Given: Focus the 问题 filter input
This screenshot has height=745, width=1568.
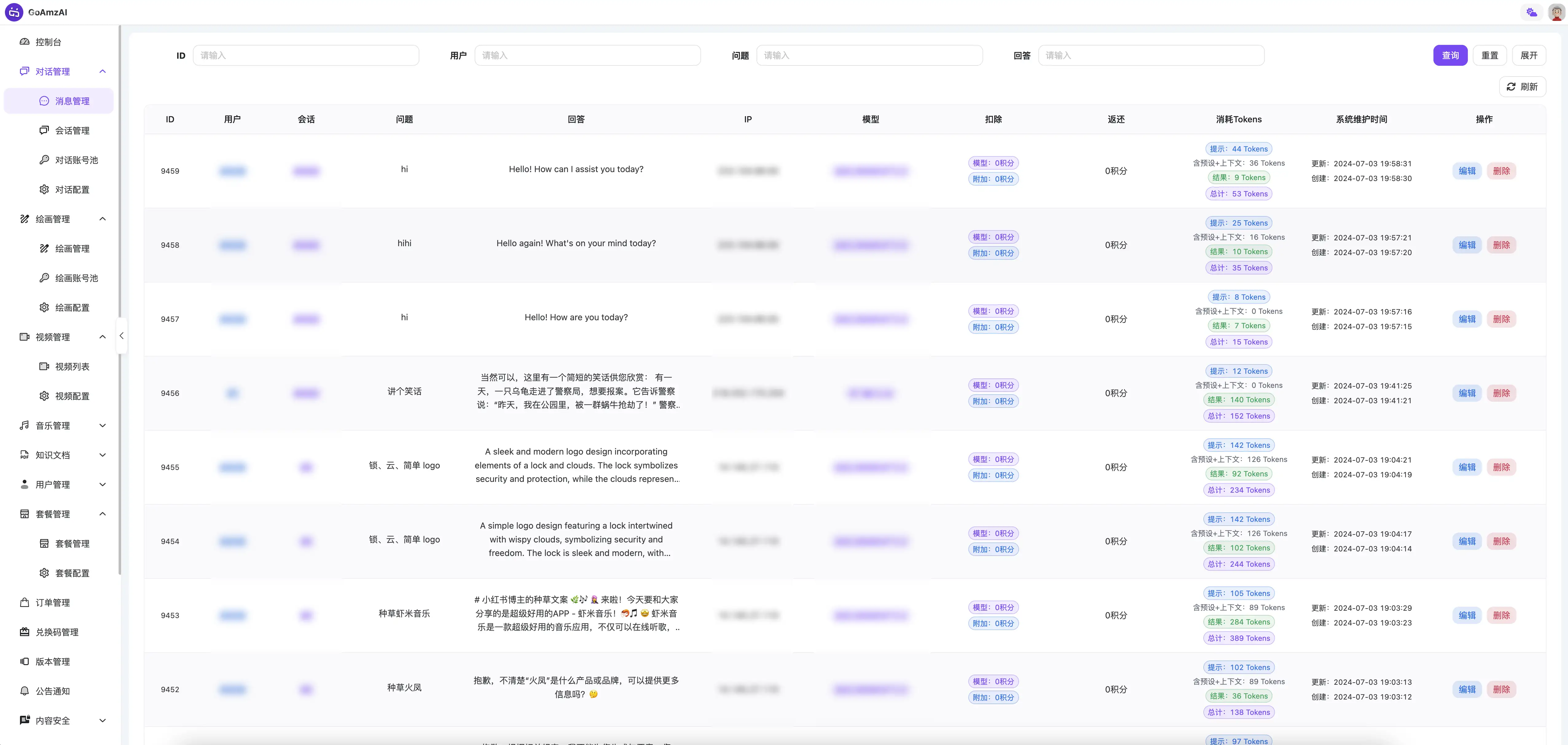Looking at the screenshot, I should [x=869, y=55].
